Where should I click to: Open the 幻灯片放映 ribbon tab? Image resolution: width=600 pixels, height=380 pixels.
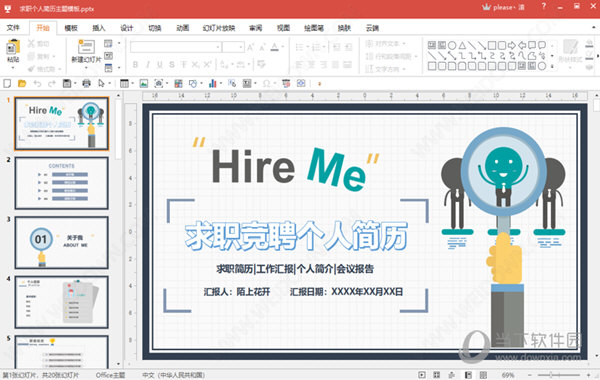point(218,28)
